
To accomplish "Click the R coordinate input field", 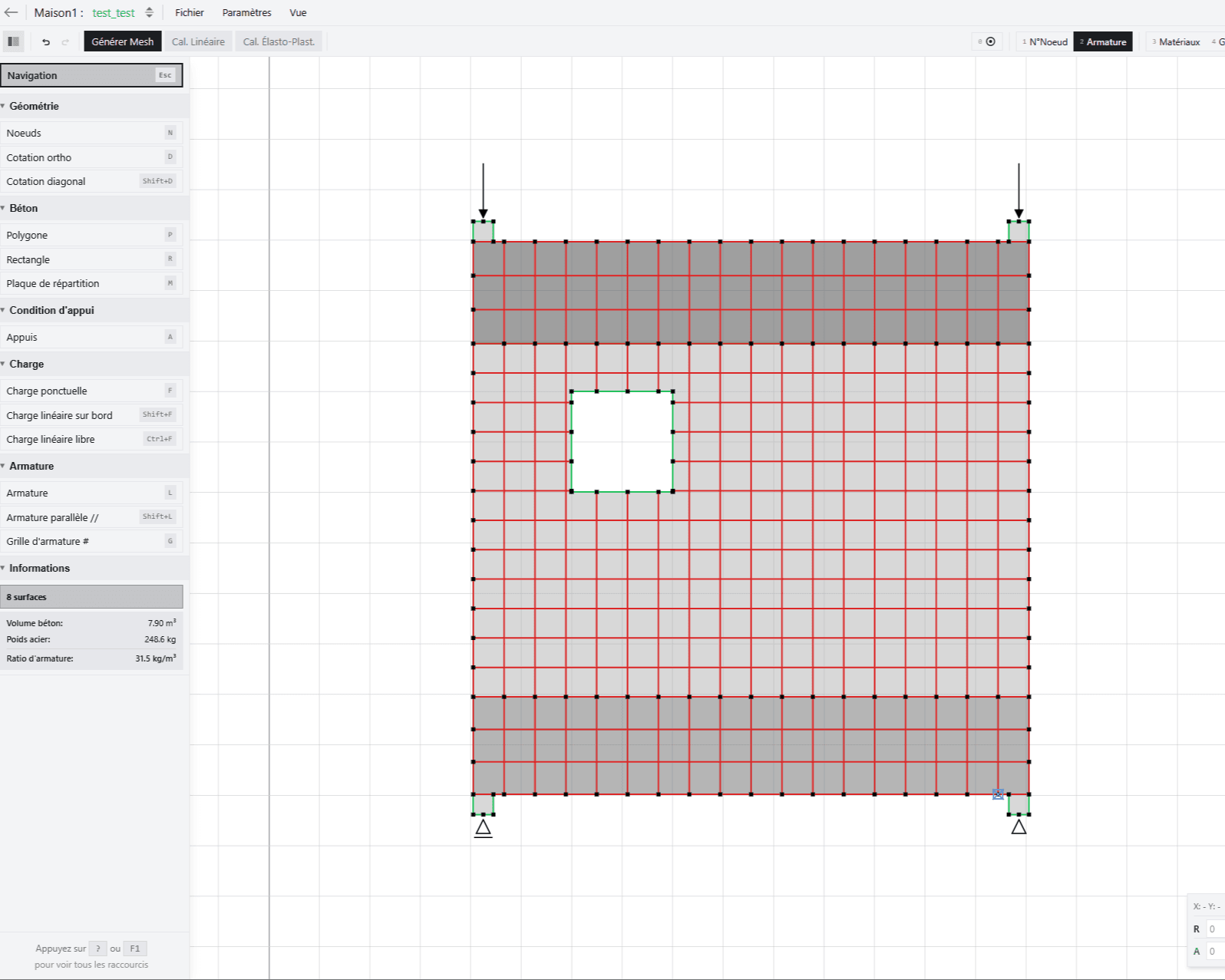I will point(1215,929).
